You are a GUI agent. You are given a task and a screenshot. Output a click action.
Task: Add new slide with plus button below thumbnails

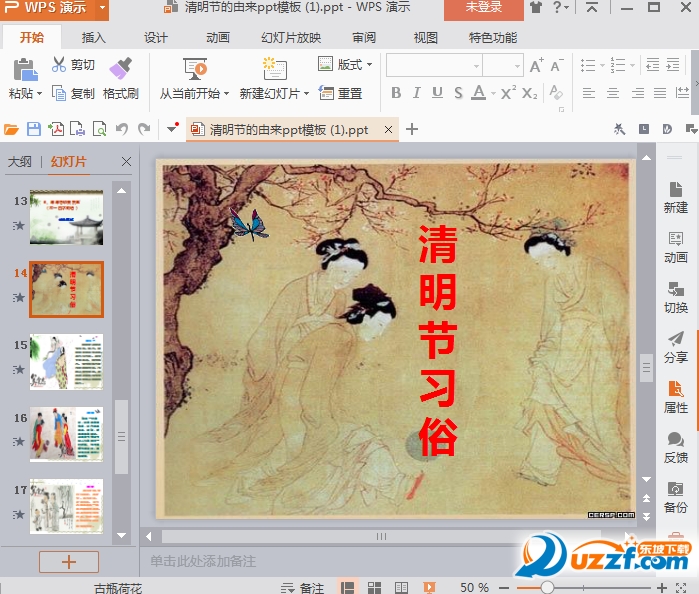point(69,562)
